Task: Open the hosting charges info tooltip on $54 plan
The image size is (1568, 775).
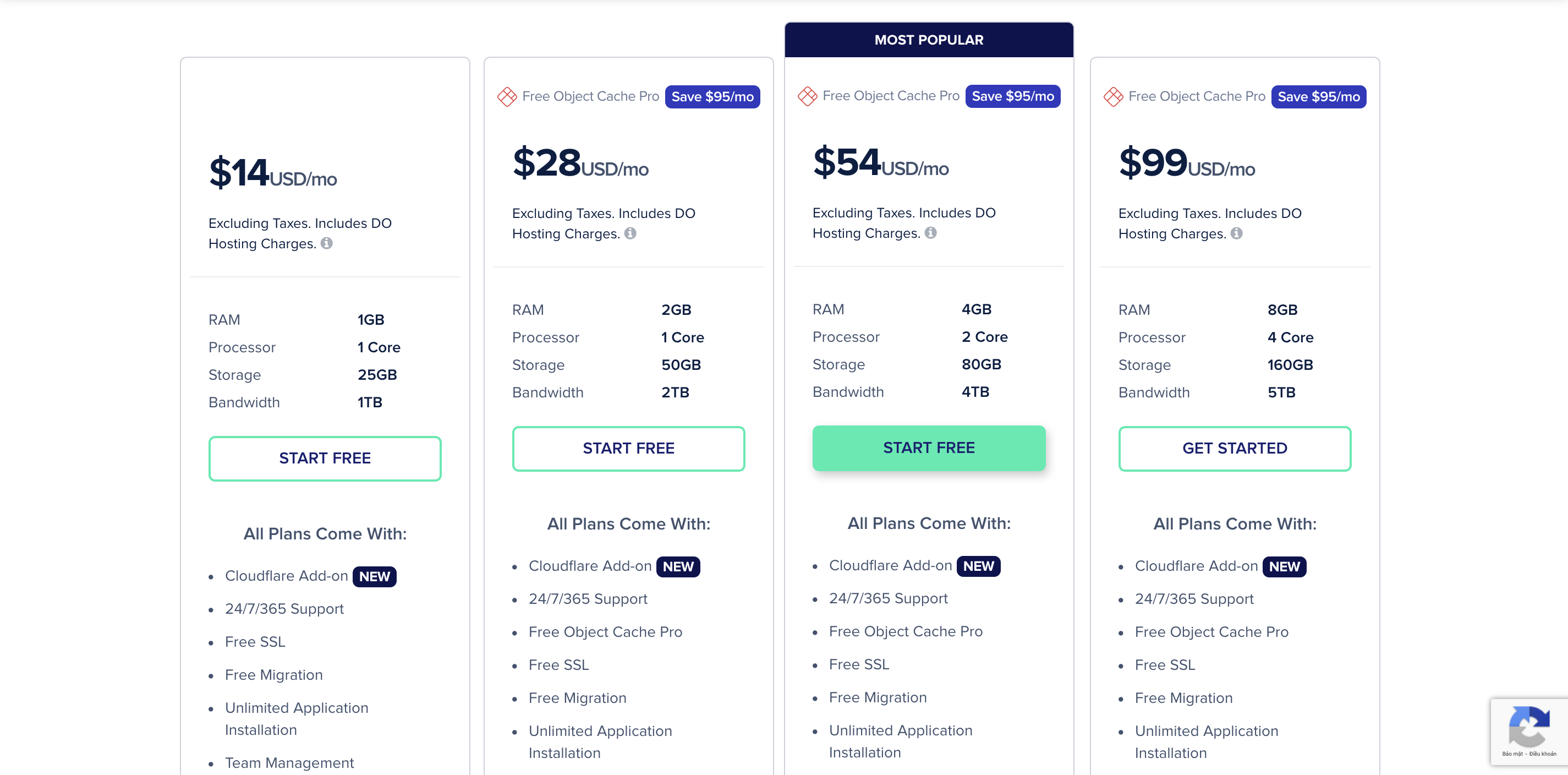Action: [931, 233]
